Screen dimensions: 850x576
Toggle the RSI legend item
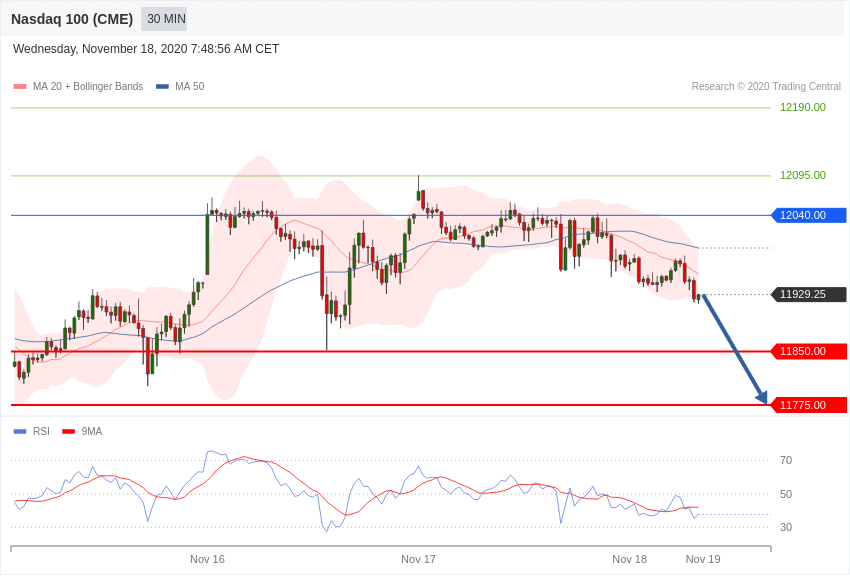point(31,431)
